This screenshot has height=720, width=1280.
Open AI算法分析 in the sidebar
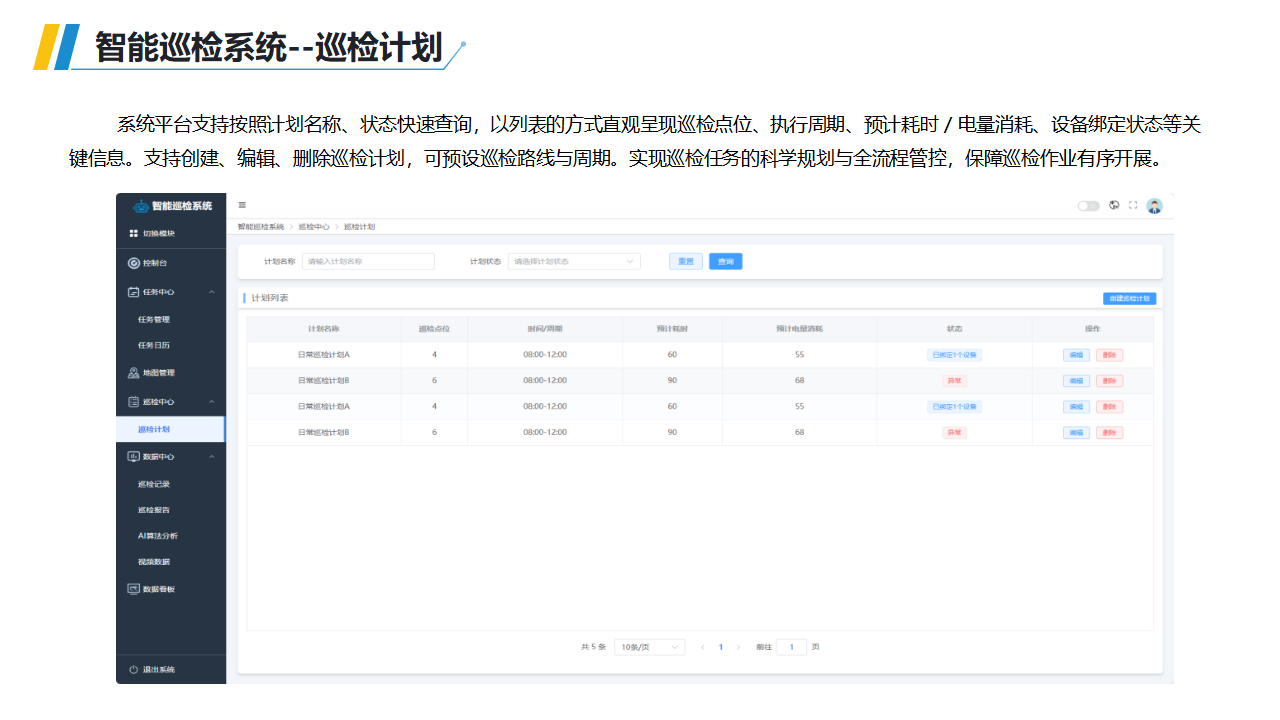(x=158, y=536)
